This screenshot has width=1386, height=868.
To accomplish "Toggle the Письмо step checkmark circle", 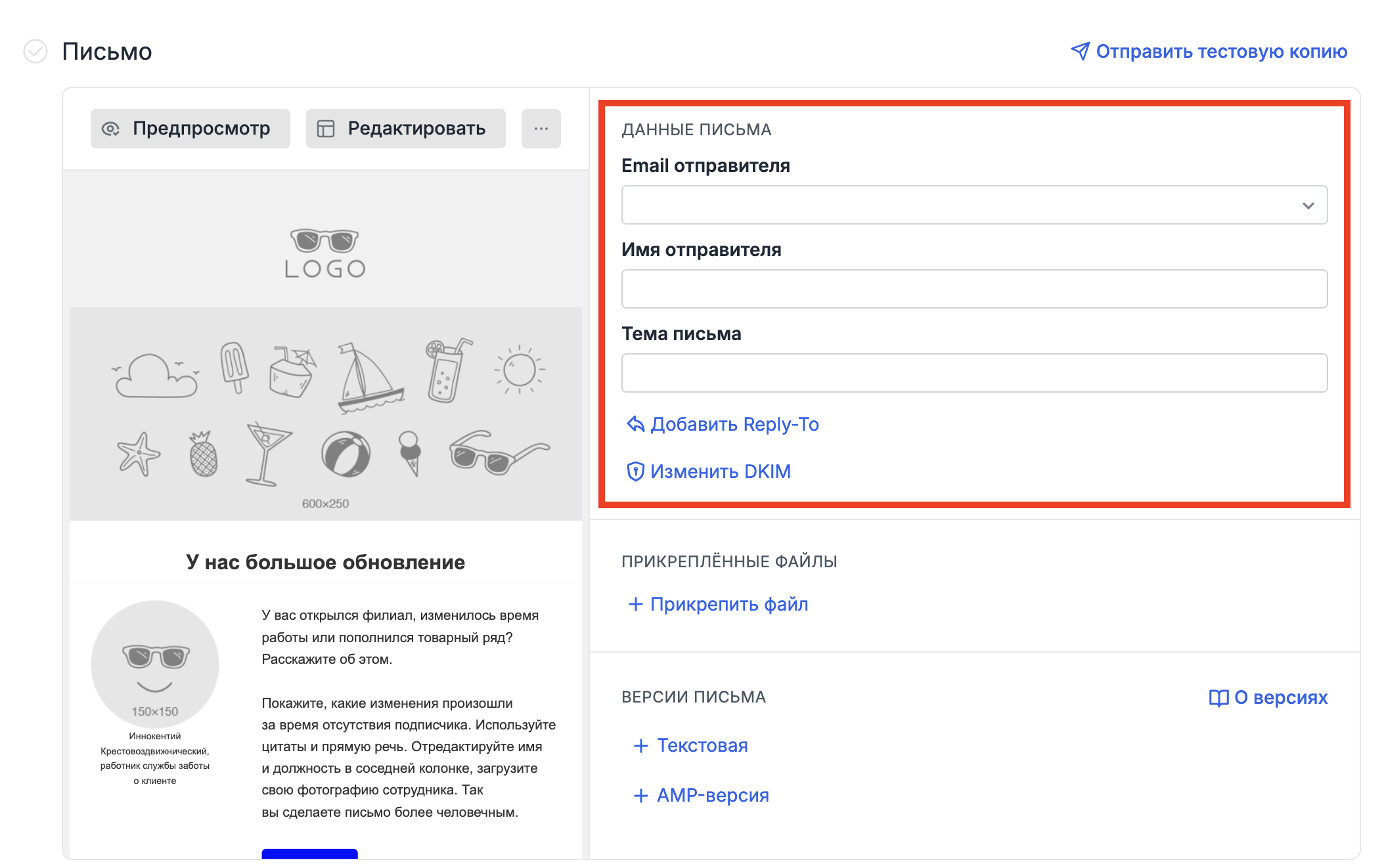I will click(35, 51).
